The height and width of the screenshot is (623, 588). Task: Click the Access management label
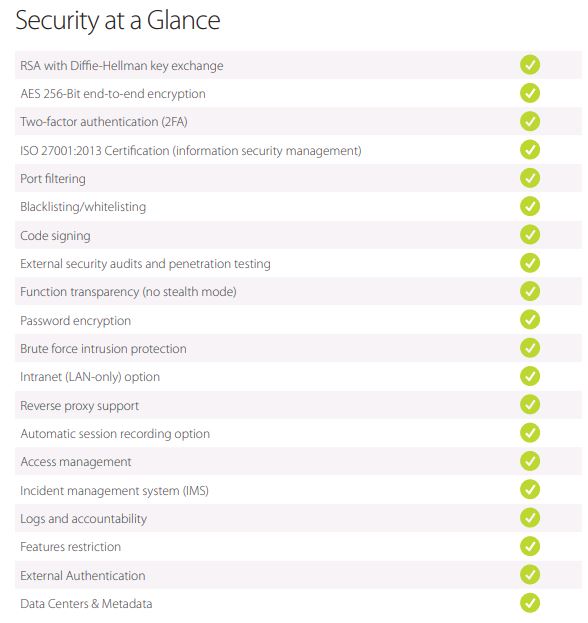(x=75, y=462)
